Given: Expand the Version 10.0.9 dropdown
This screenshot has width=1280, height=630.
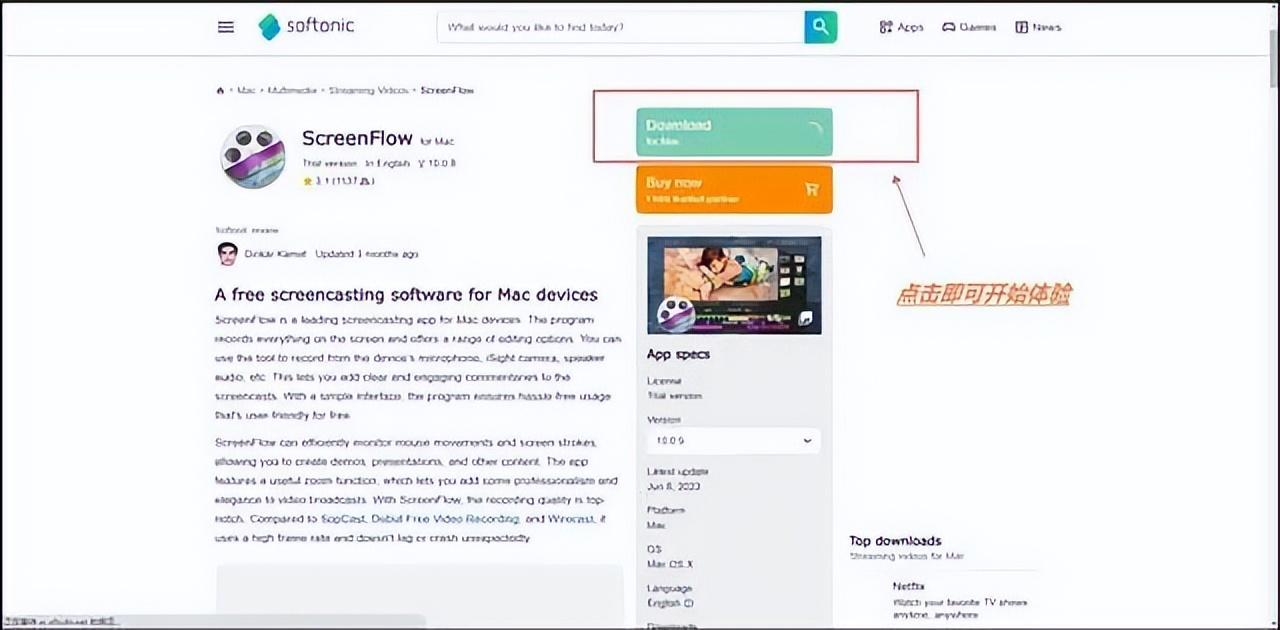Looking at the screenshot, I should (x=734, y=440).
